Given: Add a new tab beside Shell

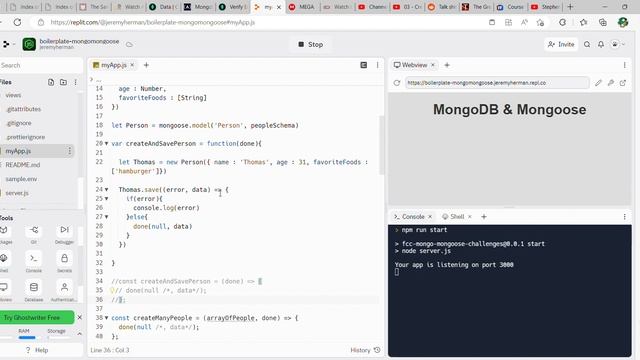Looking at the screenshot, I should [x=484, y=217].
